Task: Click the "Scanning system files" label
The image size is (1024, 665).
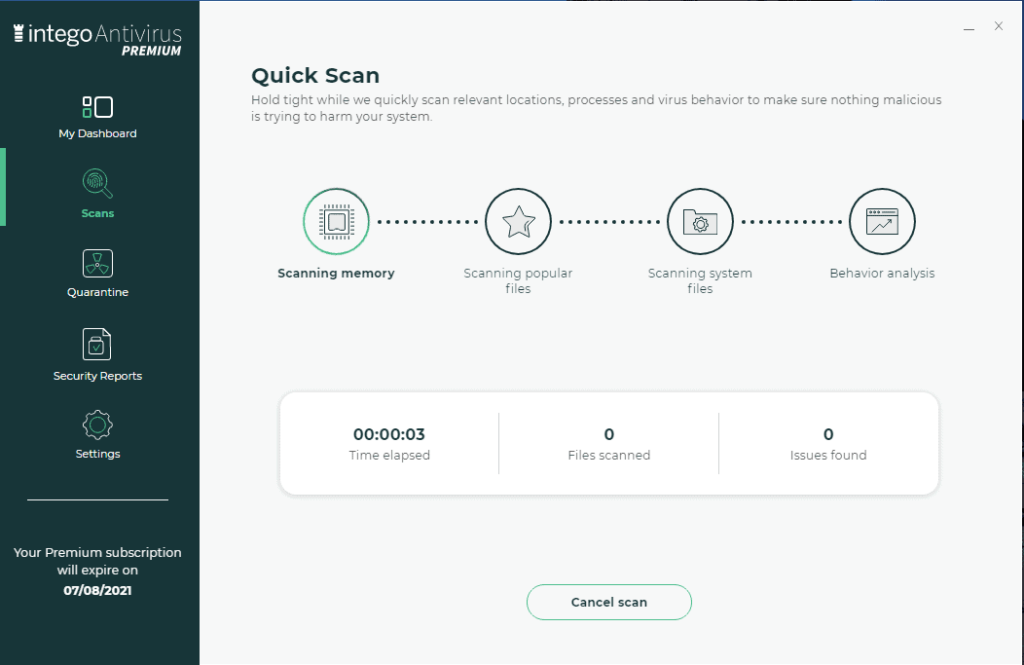Action: (700, 281)
